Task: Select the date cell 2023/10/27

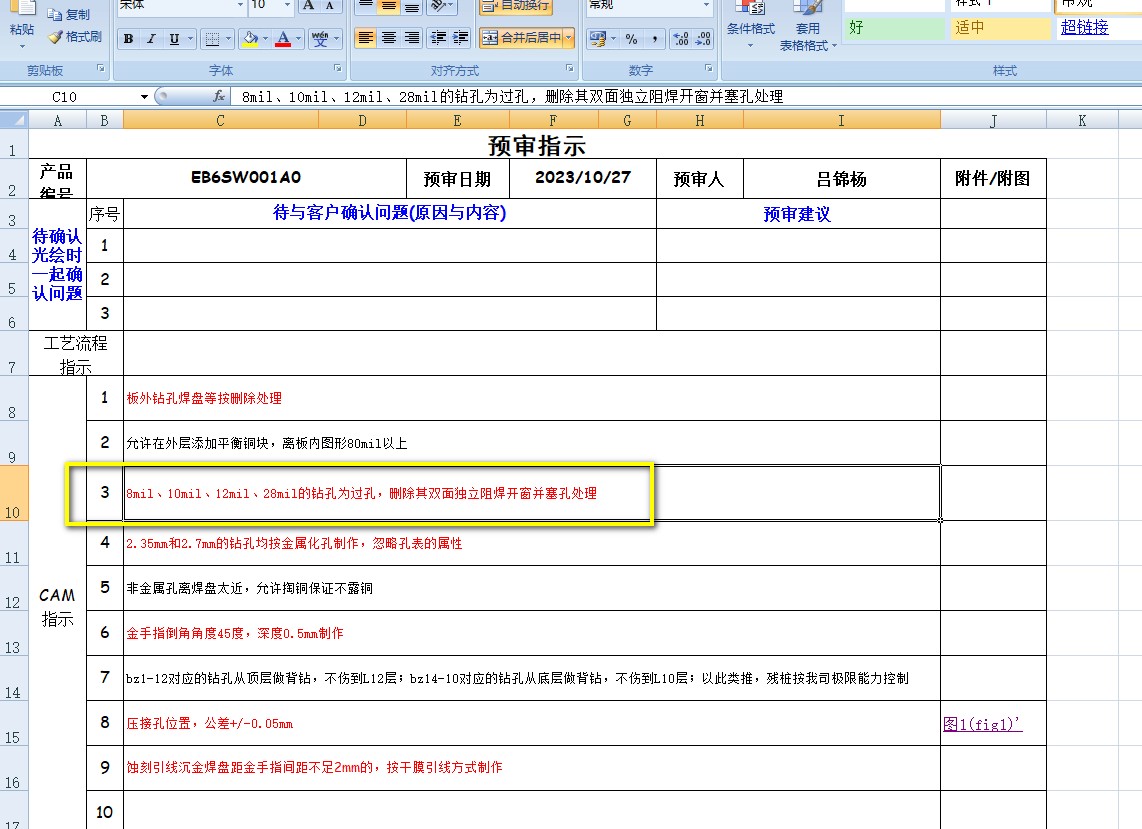Action: 583,178
